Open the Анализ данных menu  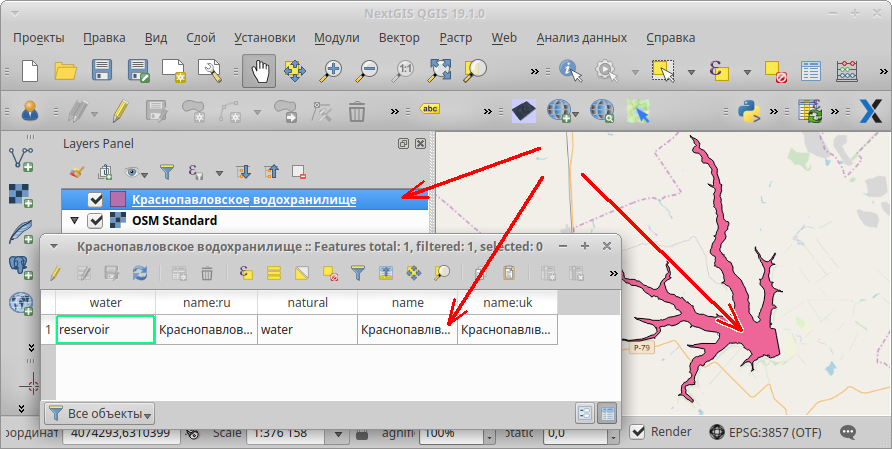(581, 38)
